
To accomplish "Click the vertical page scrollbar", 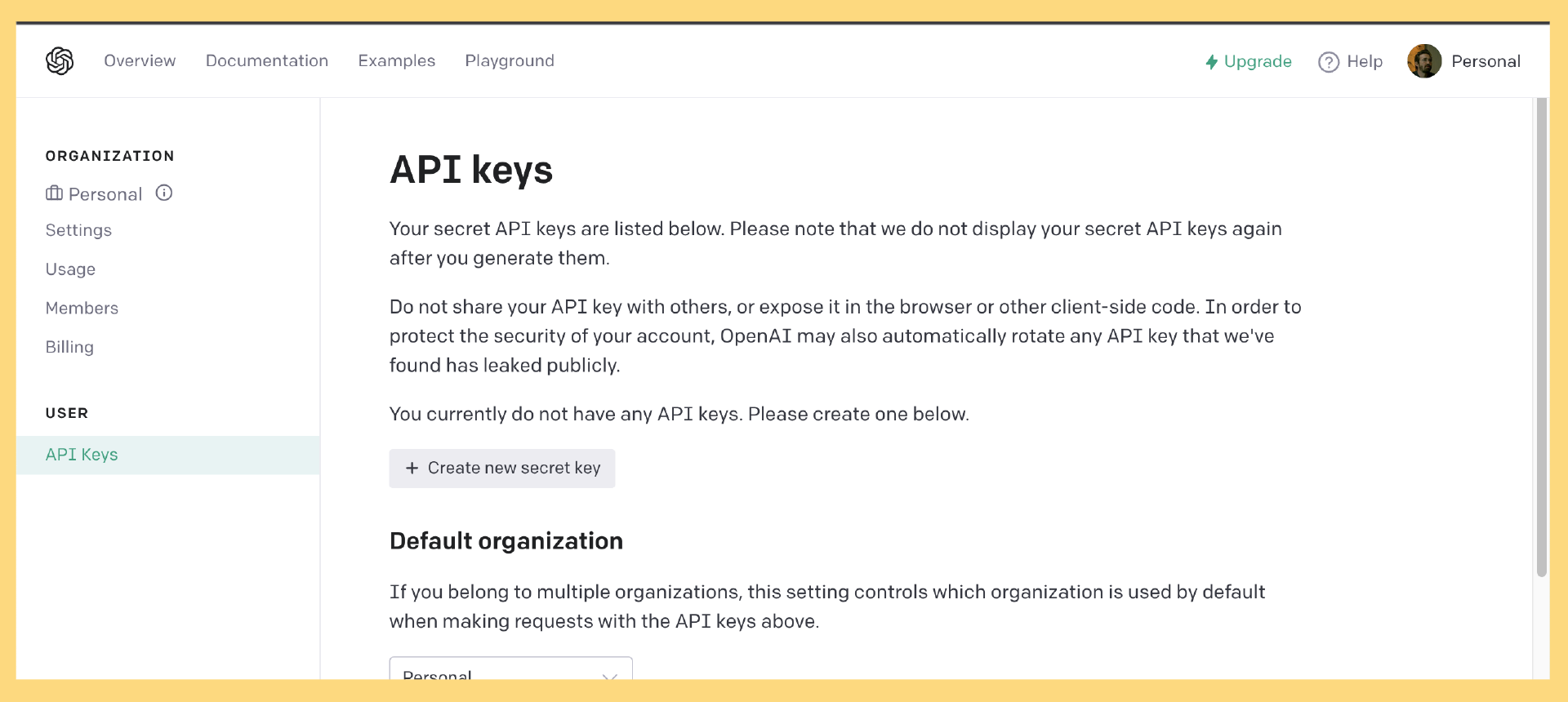I will (1542, 338).
